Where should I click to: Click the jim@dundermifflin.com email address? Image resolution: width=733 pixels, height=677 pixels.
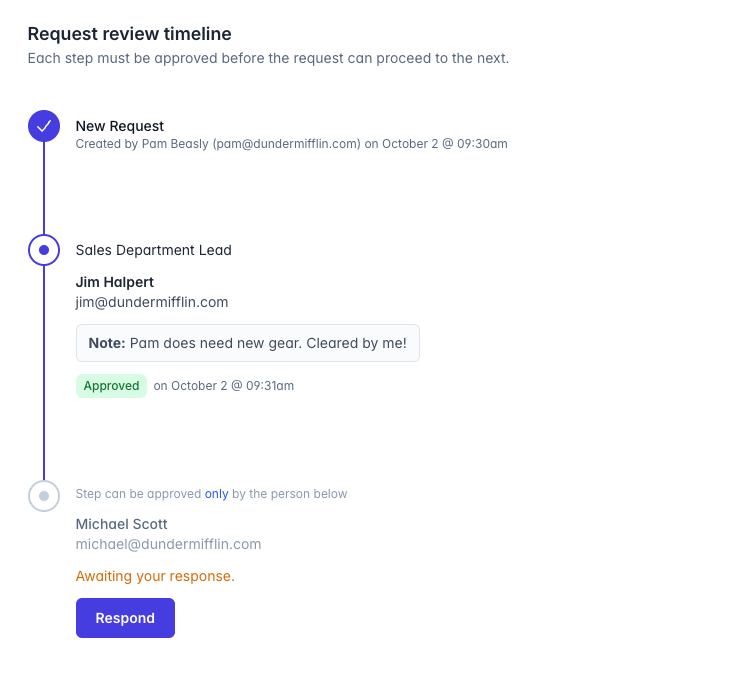[152, 302]
